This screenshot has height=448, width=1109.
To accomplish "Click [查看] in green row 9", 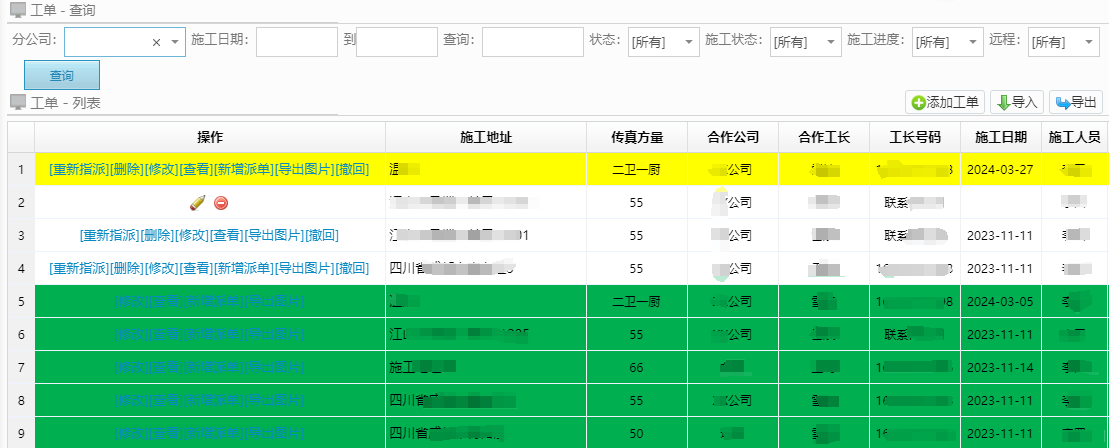I will 166,433.
